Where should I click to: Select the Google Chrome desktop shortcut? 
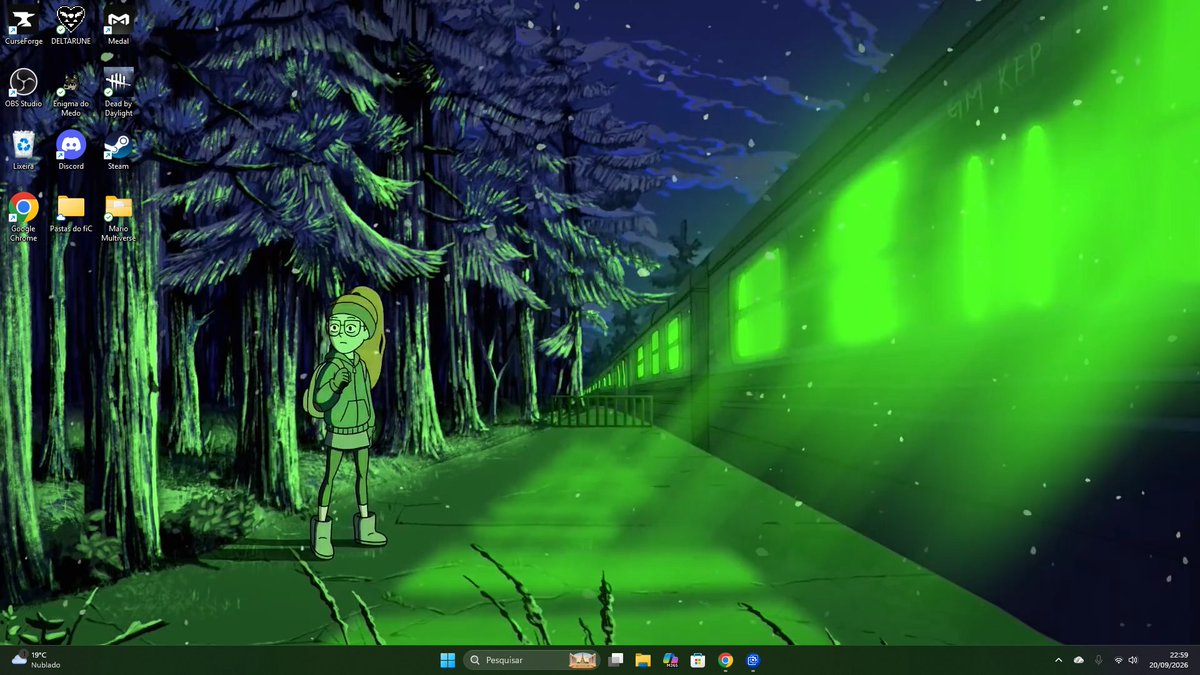click(23, 217)
